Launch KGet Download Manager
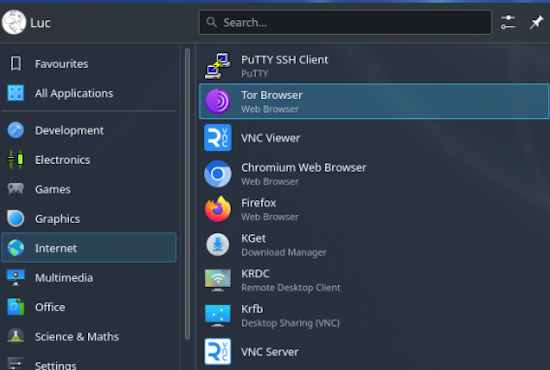This screenshot has height=370, width=550. 374,245
